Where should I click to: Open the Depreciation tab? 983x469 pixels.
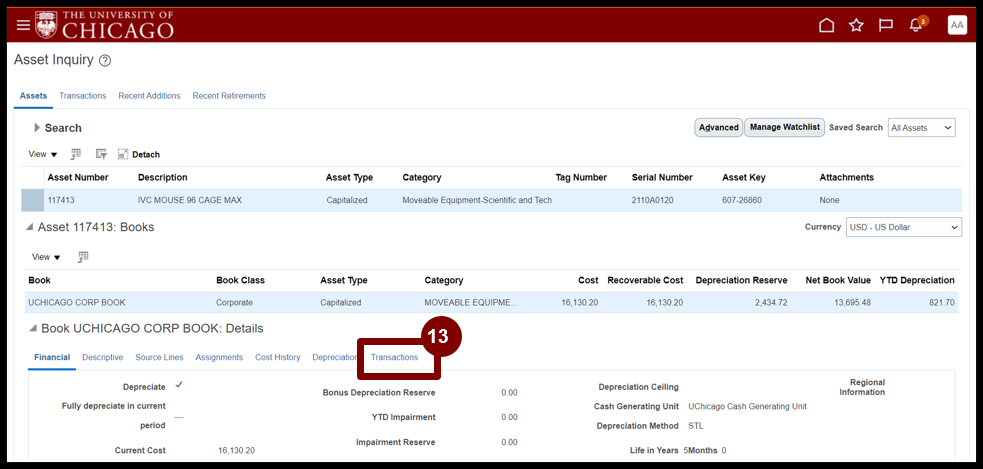(335, 357)
